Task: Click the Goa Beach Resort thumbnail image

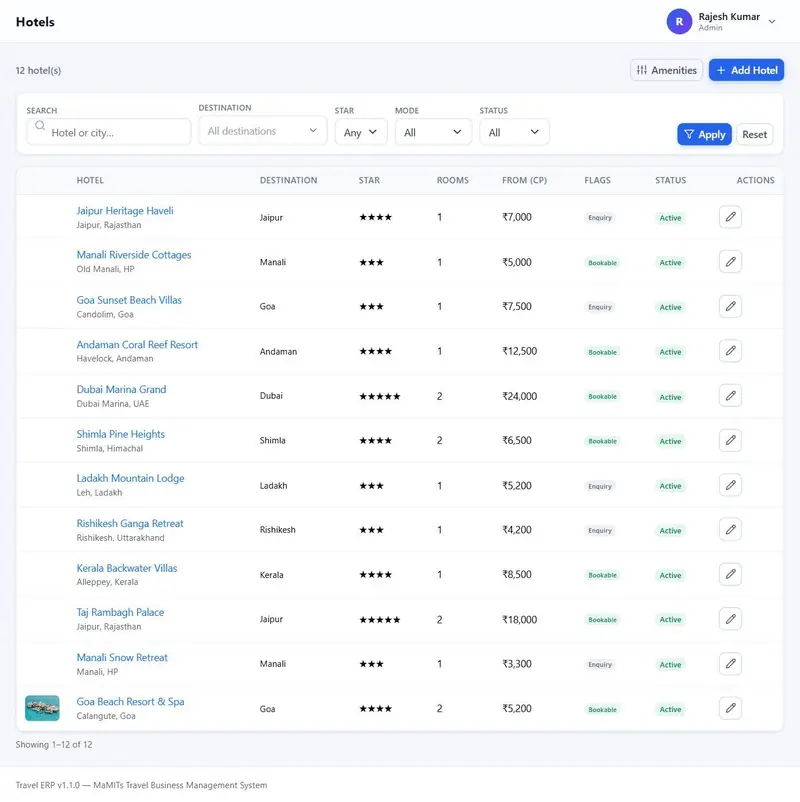Action: click(x=42, y=708)
